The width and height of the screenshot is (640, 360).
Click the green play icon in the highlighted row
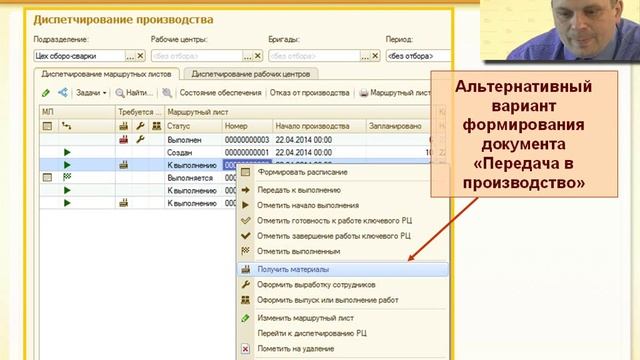pyautogui.click(x=67, y=165)
